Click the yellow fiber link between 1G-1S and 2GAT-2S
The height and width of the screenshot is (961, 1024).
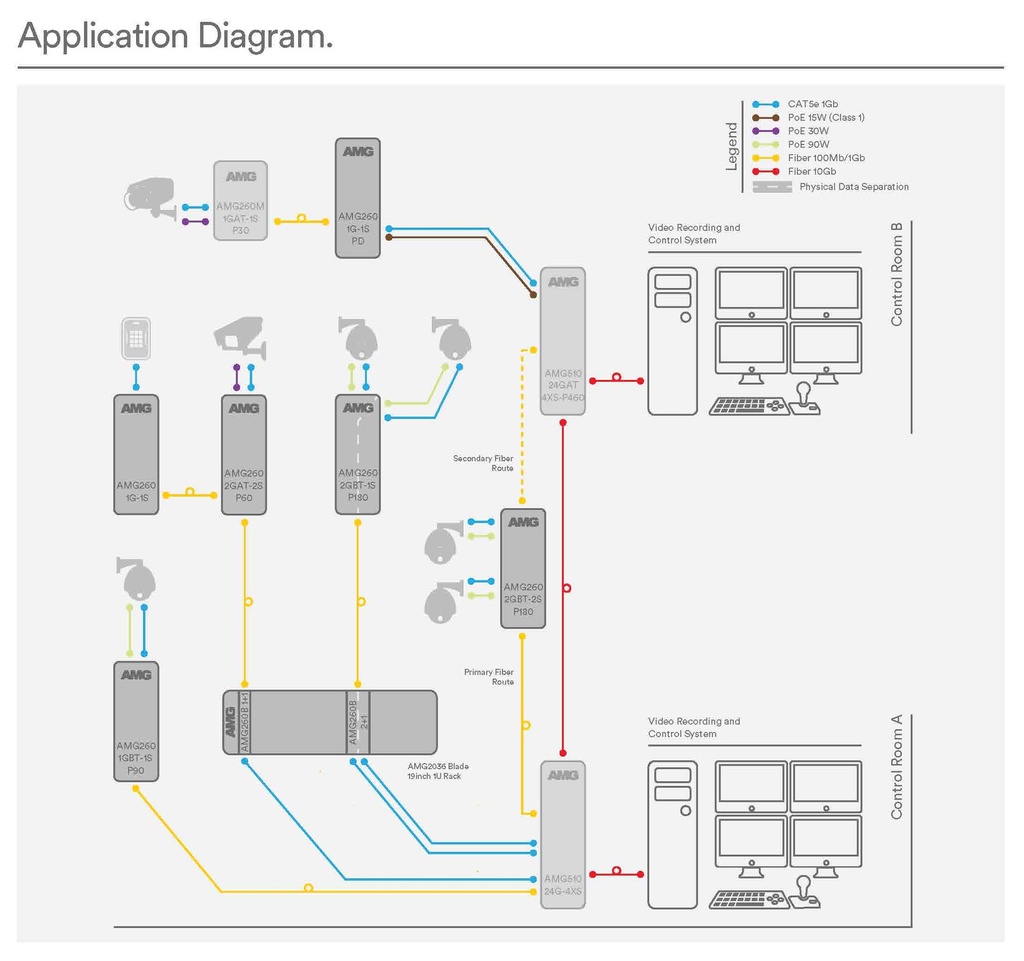pos(189,494)
